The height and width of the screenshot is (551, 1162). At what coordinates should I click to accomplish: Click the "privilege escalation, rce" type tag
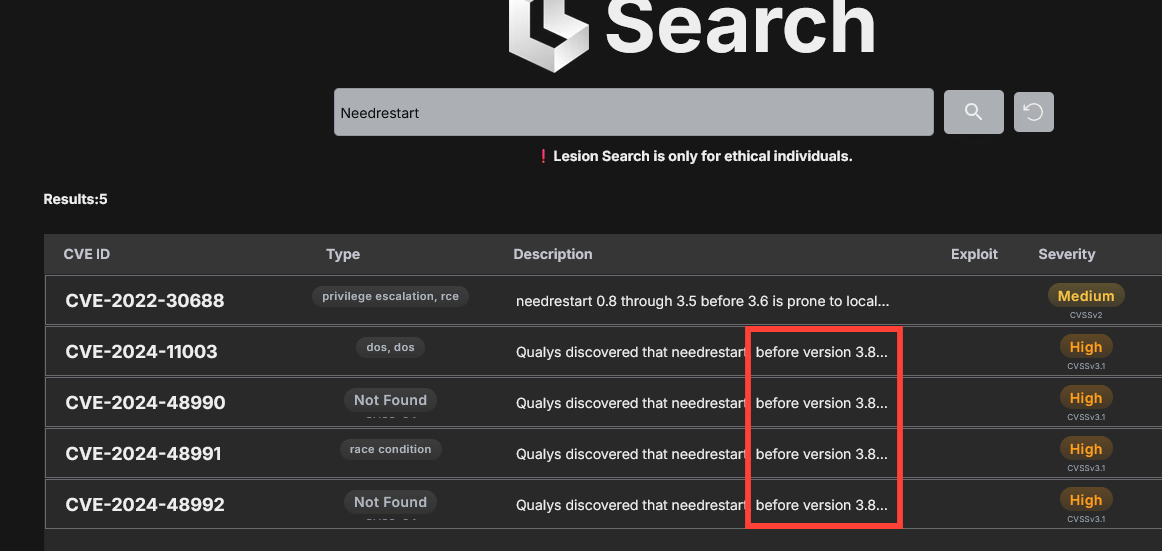coord(390,296)
